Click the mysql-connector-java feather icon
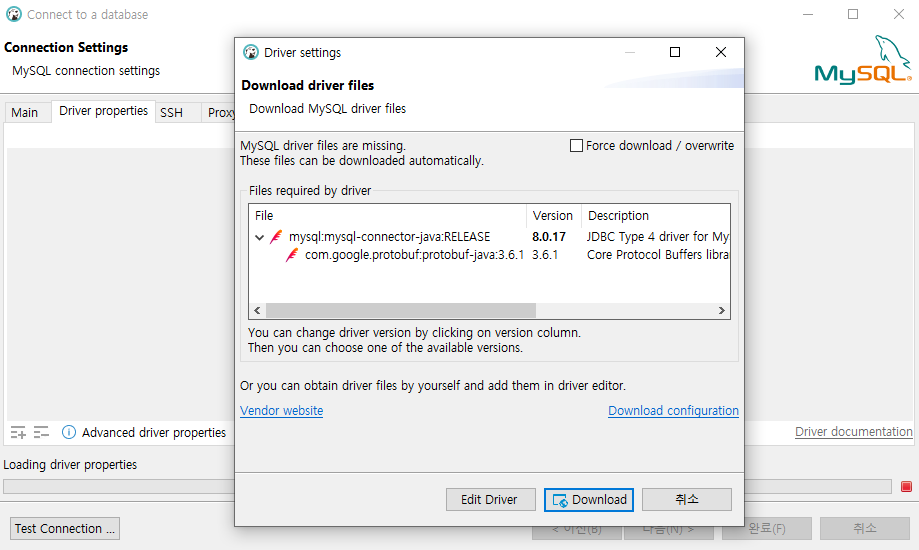Image resolution: width=919 pixels, height=550 pixels. click(x=276, y=237)
